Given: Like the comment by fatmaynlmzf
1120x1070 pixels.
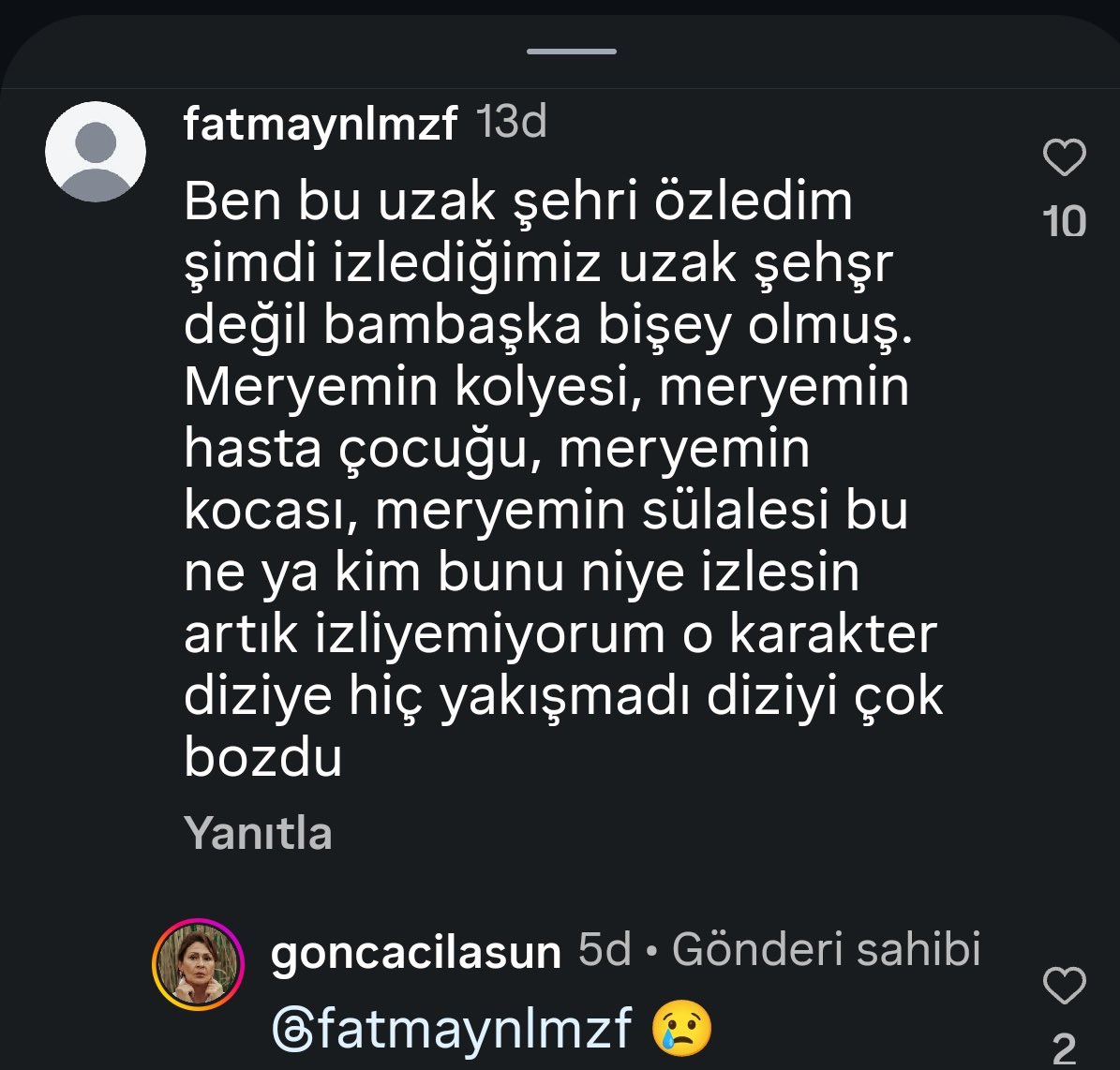Looking at the screenshot, I should pos(1064,158).
